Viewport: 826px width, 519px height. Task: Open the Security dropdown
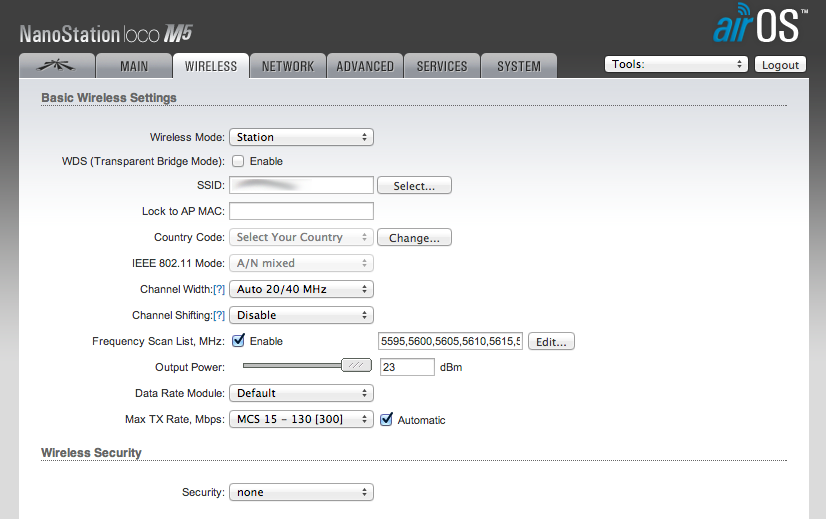[301, 492]
